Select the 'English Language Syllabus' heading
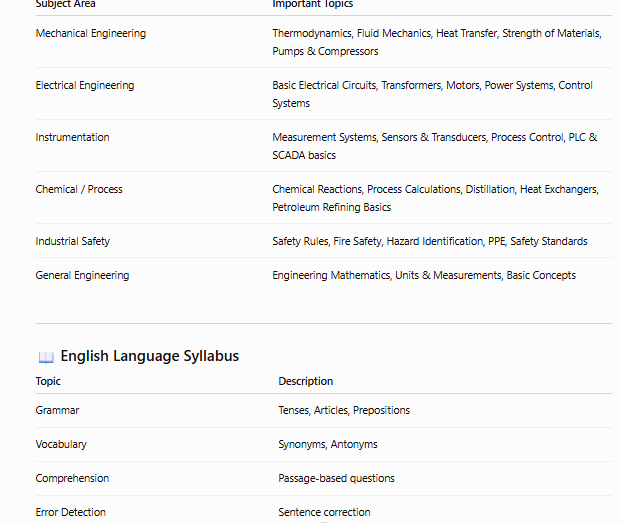This screenshot has height=523, width=622. tap(150, 356)
